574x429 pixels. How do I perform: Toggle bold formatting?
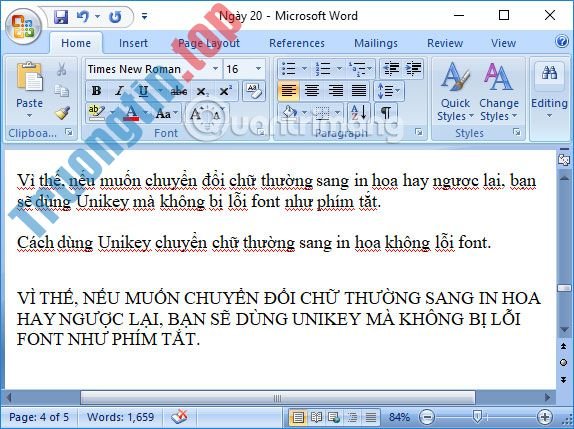tap(96, 91)
